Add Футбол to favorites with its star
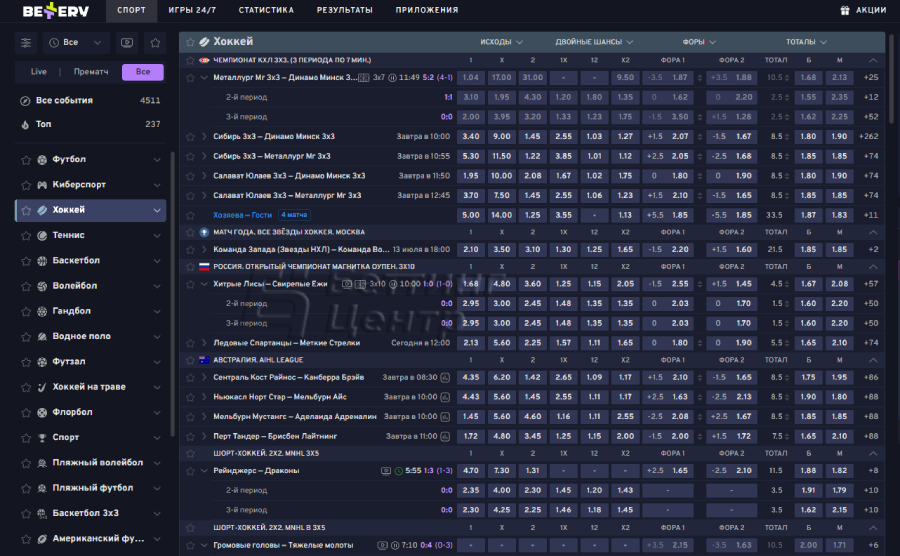The image size is (900, 556). coord(26,160)
